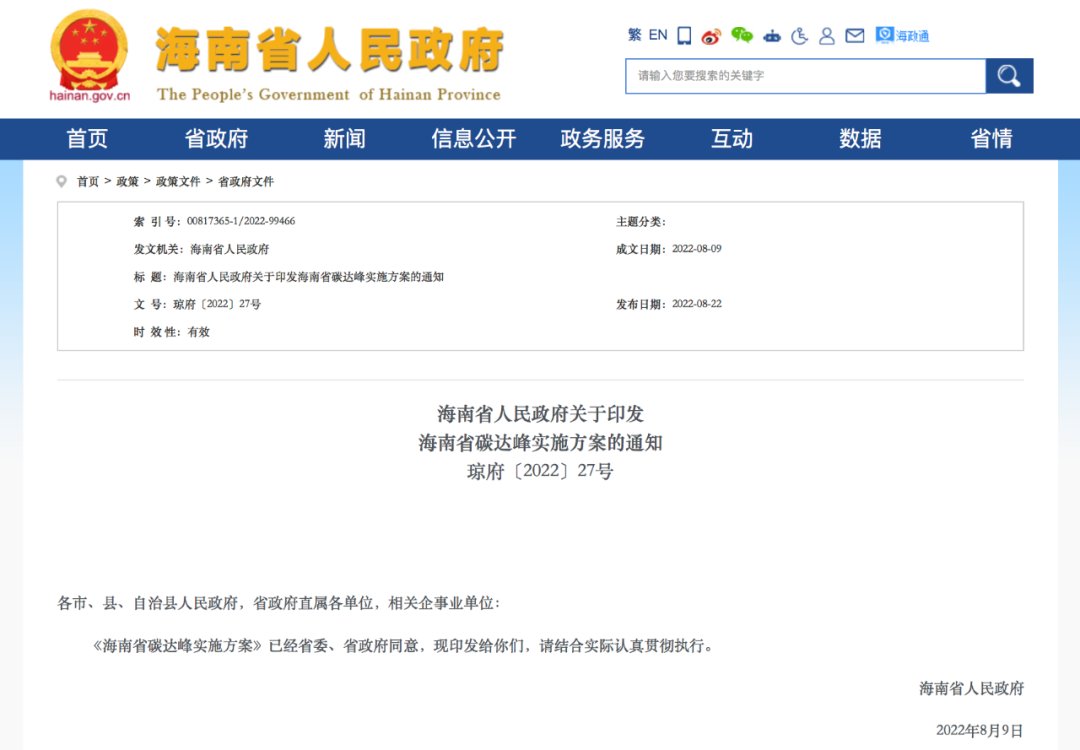Click the Weibo sharing icon
The width and height of the screenshot is (1080, 750).
coord(711,35)
